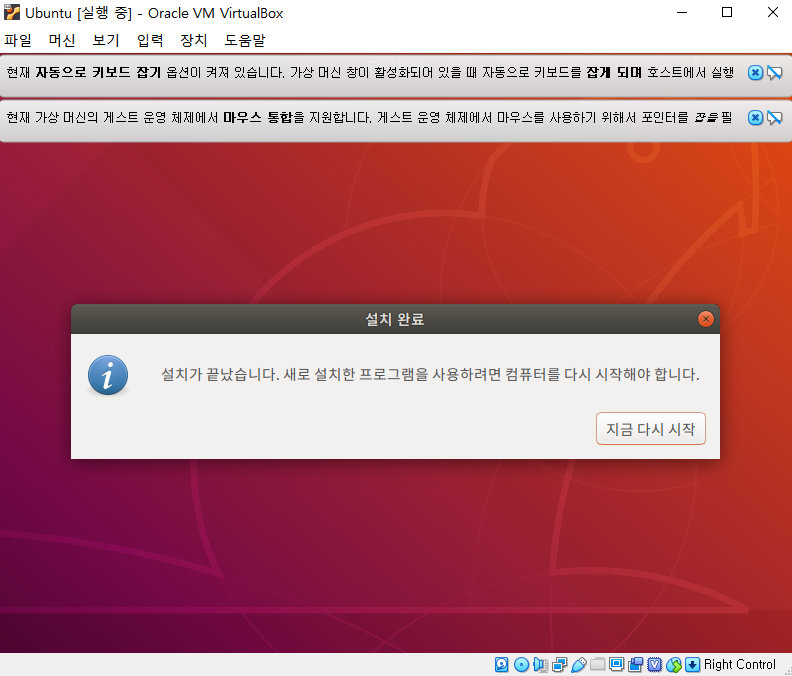This screenshot has width=792, height=676.
Task: Dismiss the mouse integration notification
Action: tap(755, 118)
